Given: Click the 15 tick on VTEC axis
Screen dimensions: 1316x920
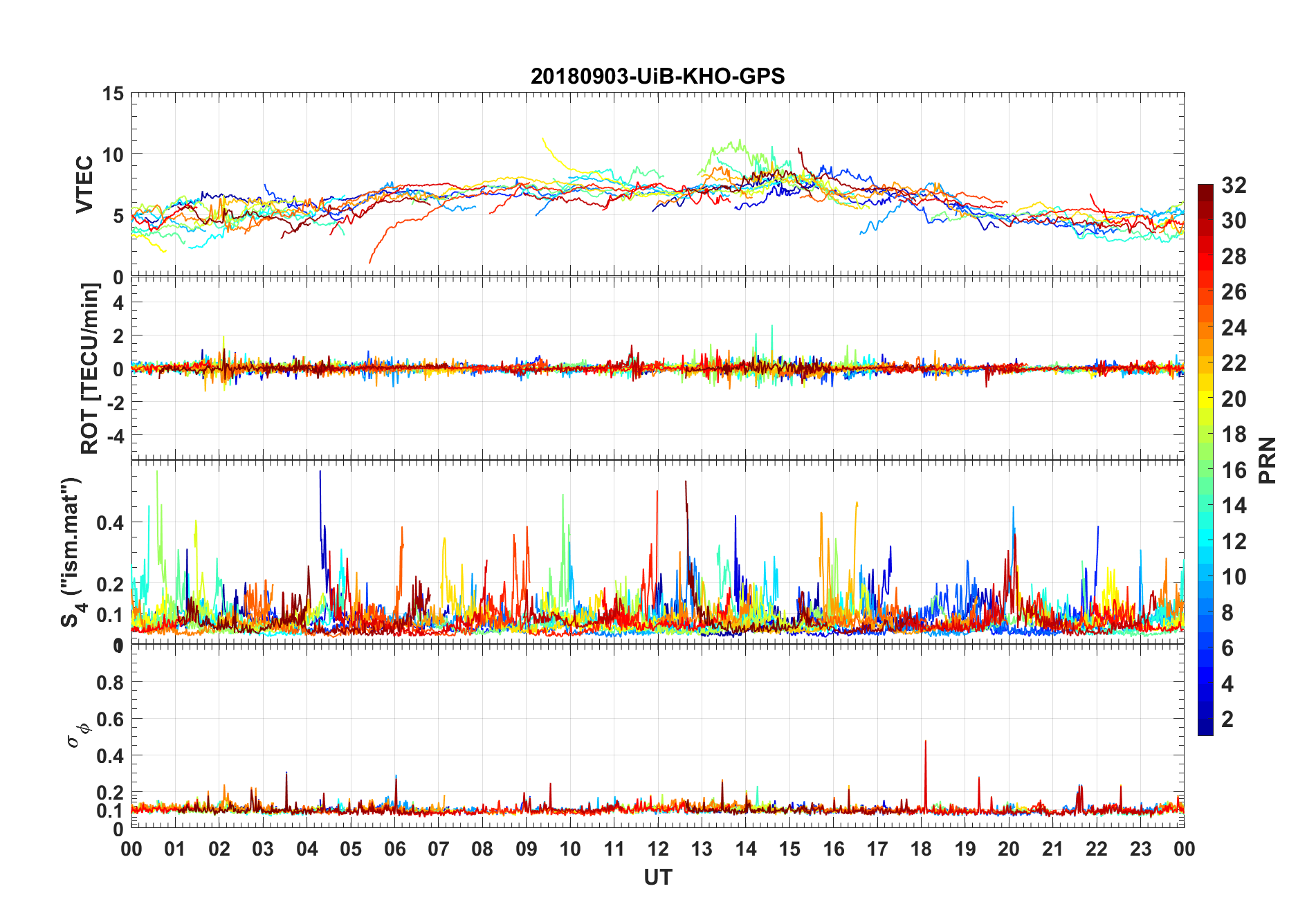Looking at the screenshot, I should pyautogui.click(x=113, y=93).
